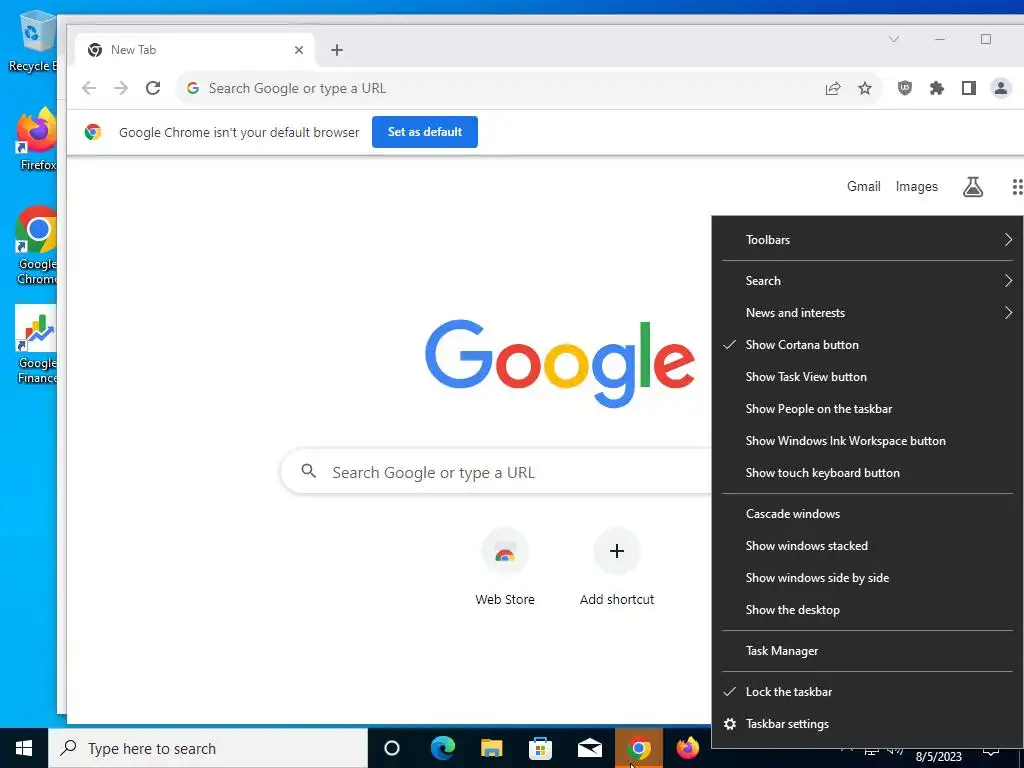Choose Show the desktop
This screenshot has height=768, width=1024.
(867, 610)
